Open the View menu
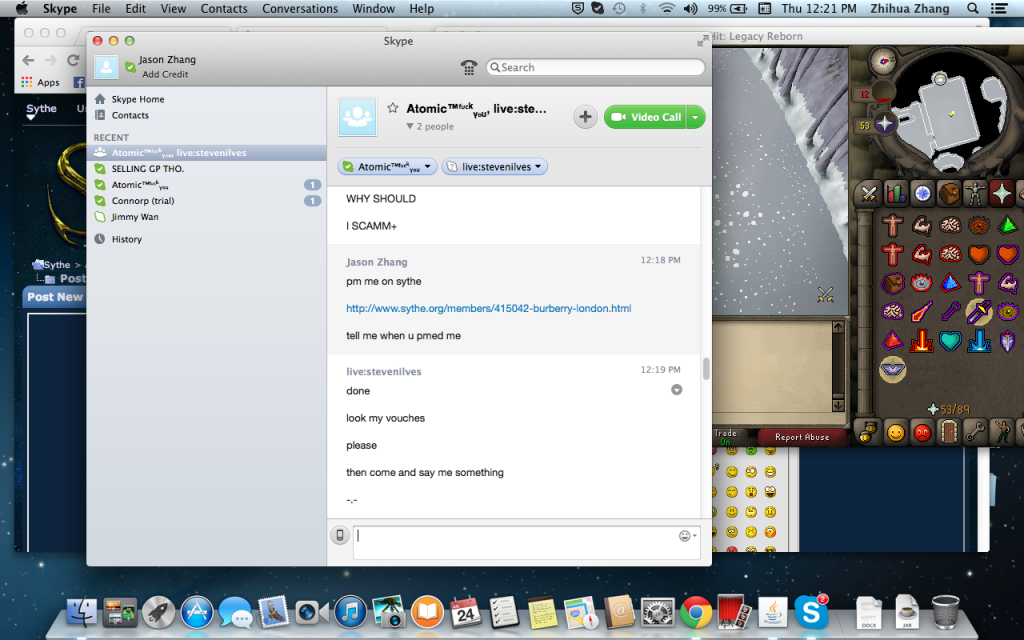 [x=173, y=8]
